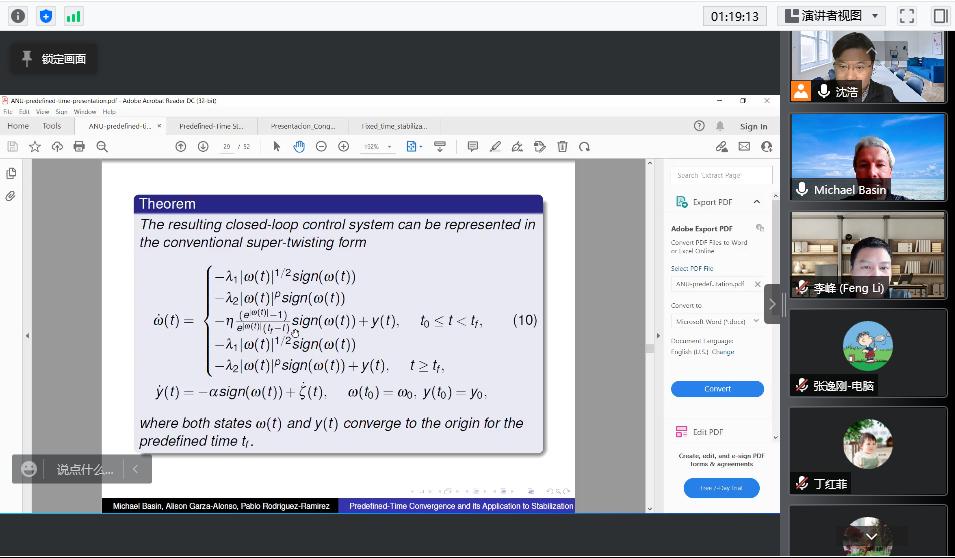Click the add comment note icon
955x558 pixels.
473,146
